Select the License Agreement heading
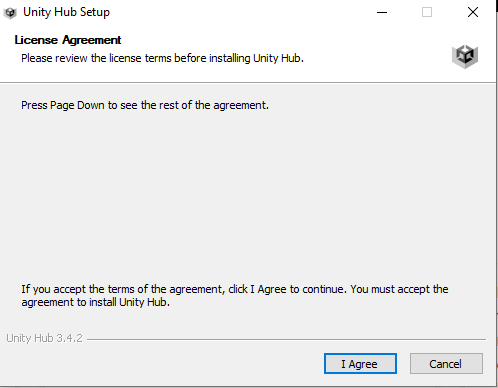Screen dimensions: 498x388 [68, 40]
